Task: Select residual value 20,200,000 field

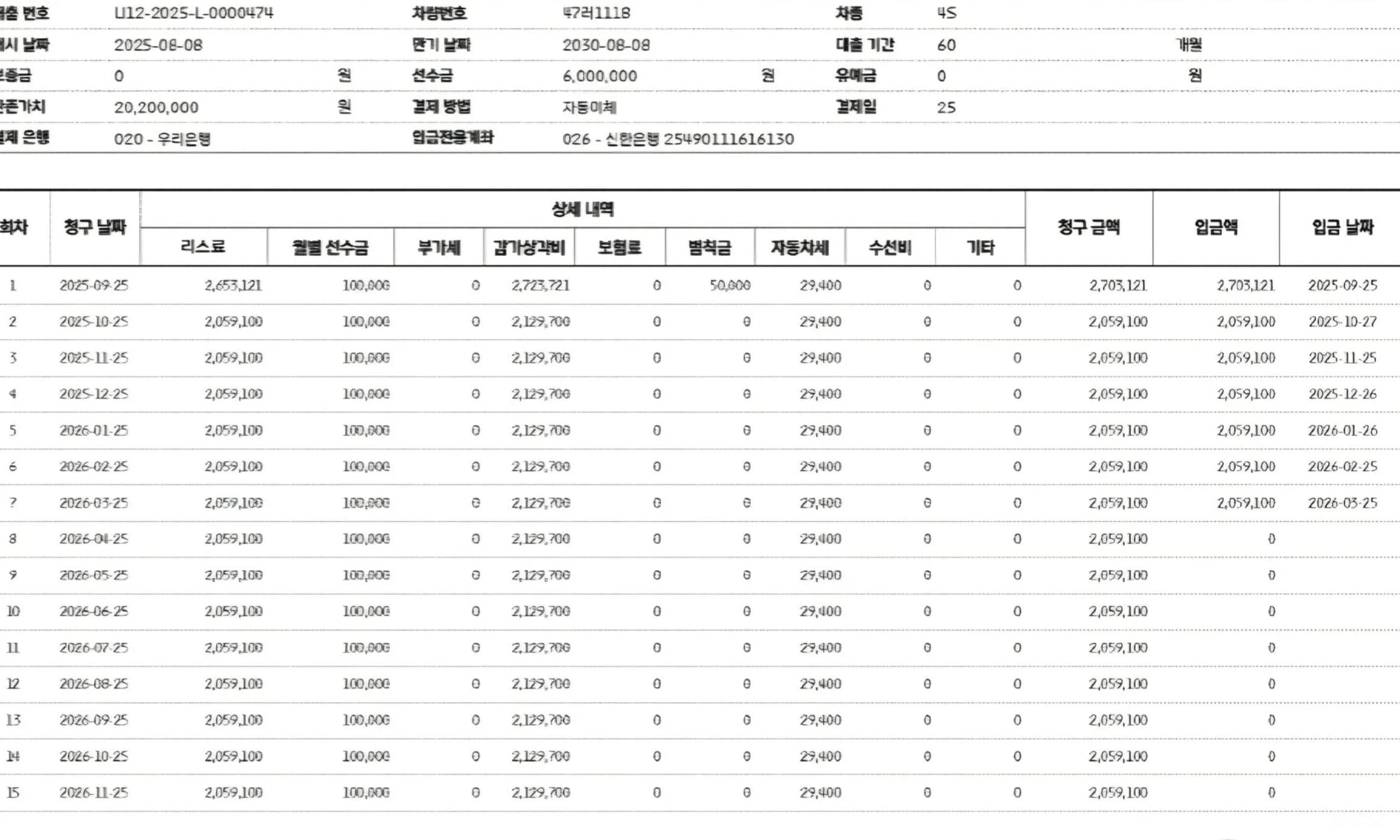Action: [x=156, y=107]
